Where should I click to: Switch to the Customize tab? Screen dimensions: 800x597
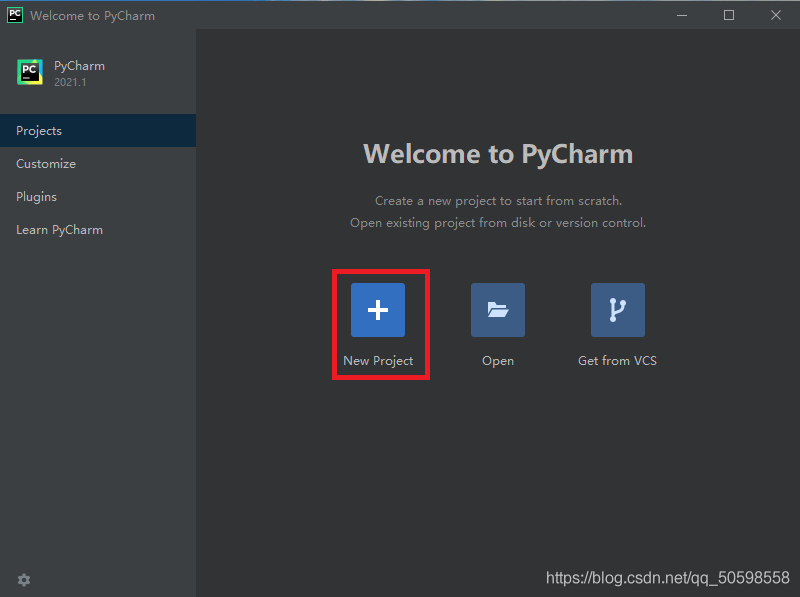[98, 164]
